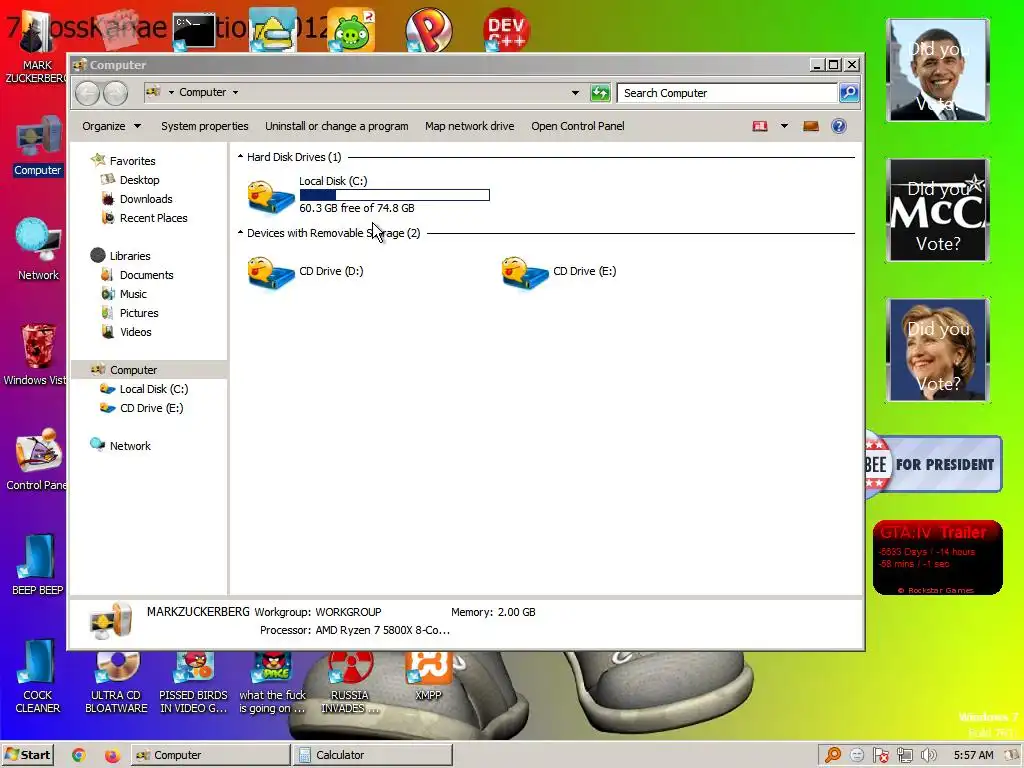Click Open Control Panel toolbar item
The image size is (1024, 768).
(x=577, y=126)
